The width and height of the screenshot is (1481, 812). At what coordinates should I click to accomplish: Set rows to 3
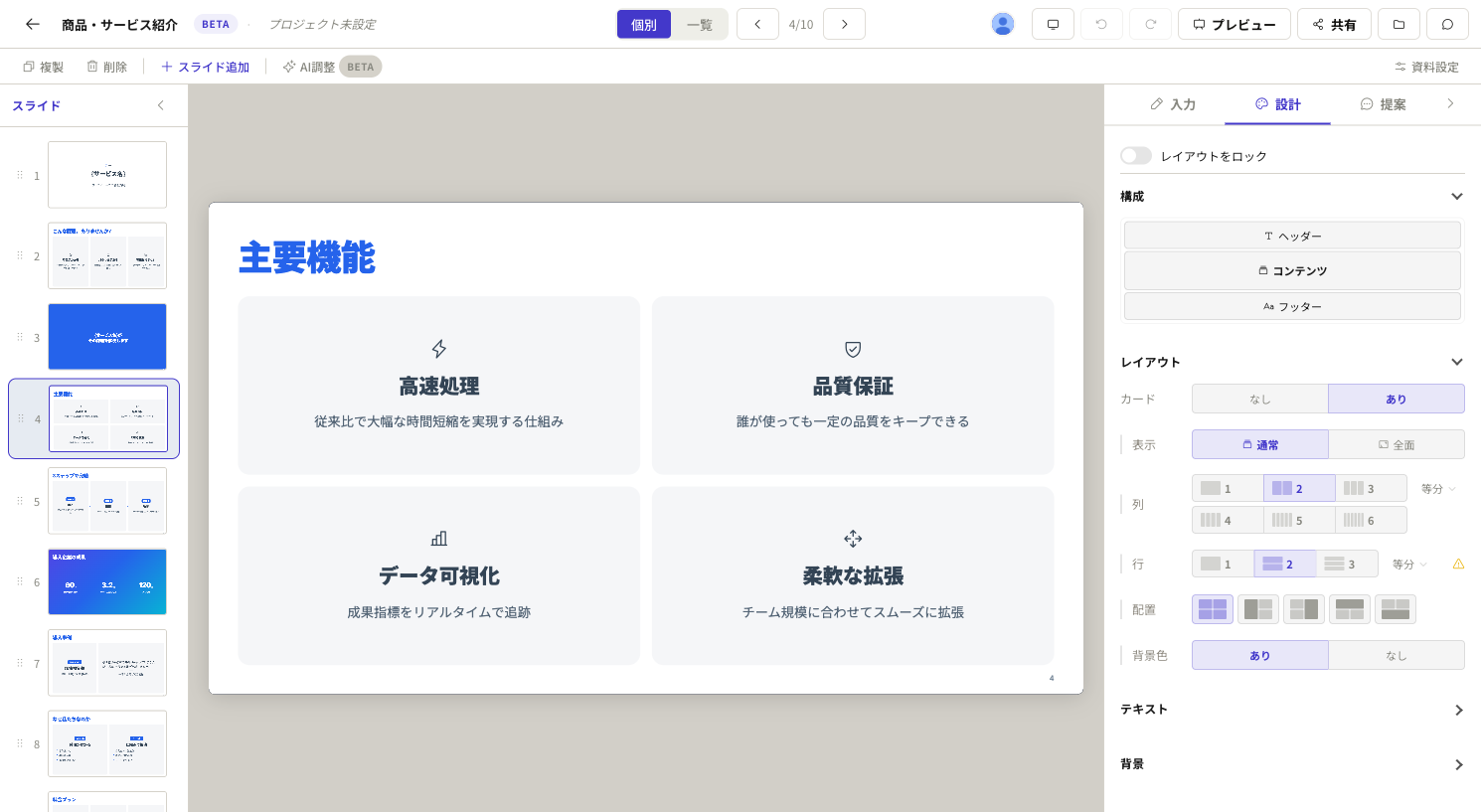(1347, 564)
